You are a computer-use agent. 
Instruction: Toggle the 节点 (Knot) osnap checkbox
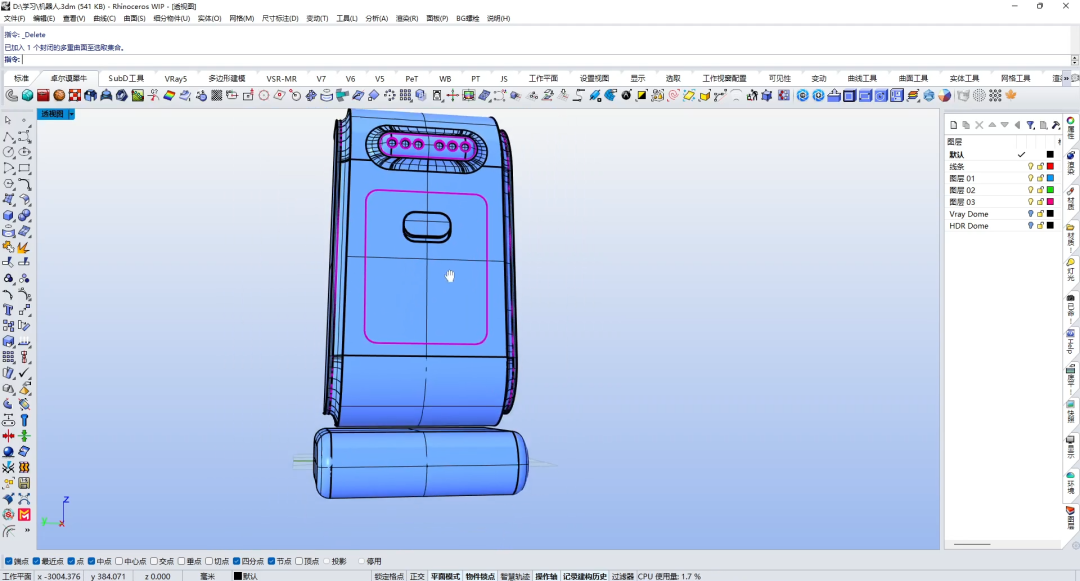click(x=271, y=561)
